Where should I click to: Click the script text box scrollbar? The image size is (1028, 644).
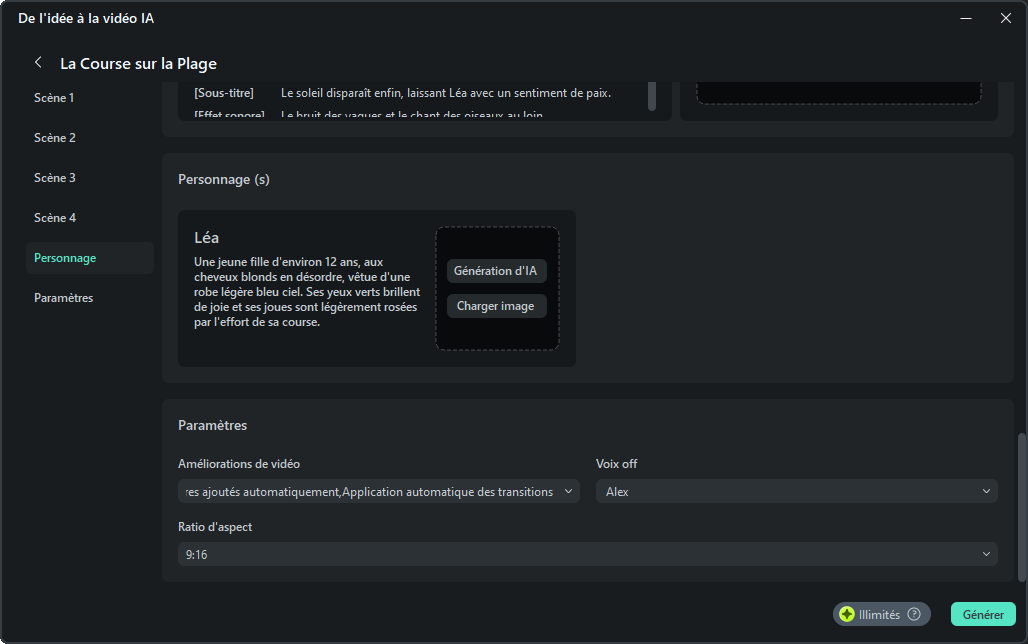pyautogui.click(x=652, y=96)
